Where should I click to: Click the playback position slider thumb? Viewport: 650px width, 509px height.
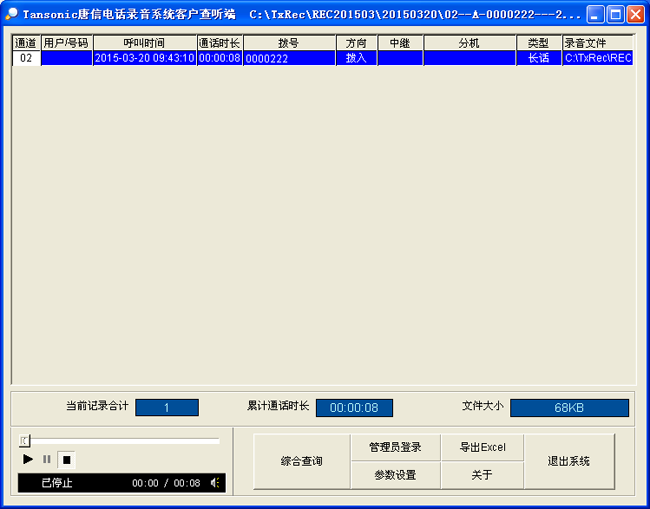[x=25, y=440]
